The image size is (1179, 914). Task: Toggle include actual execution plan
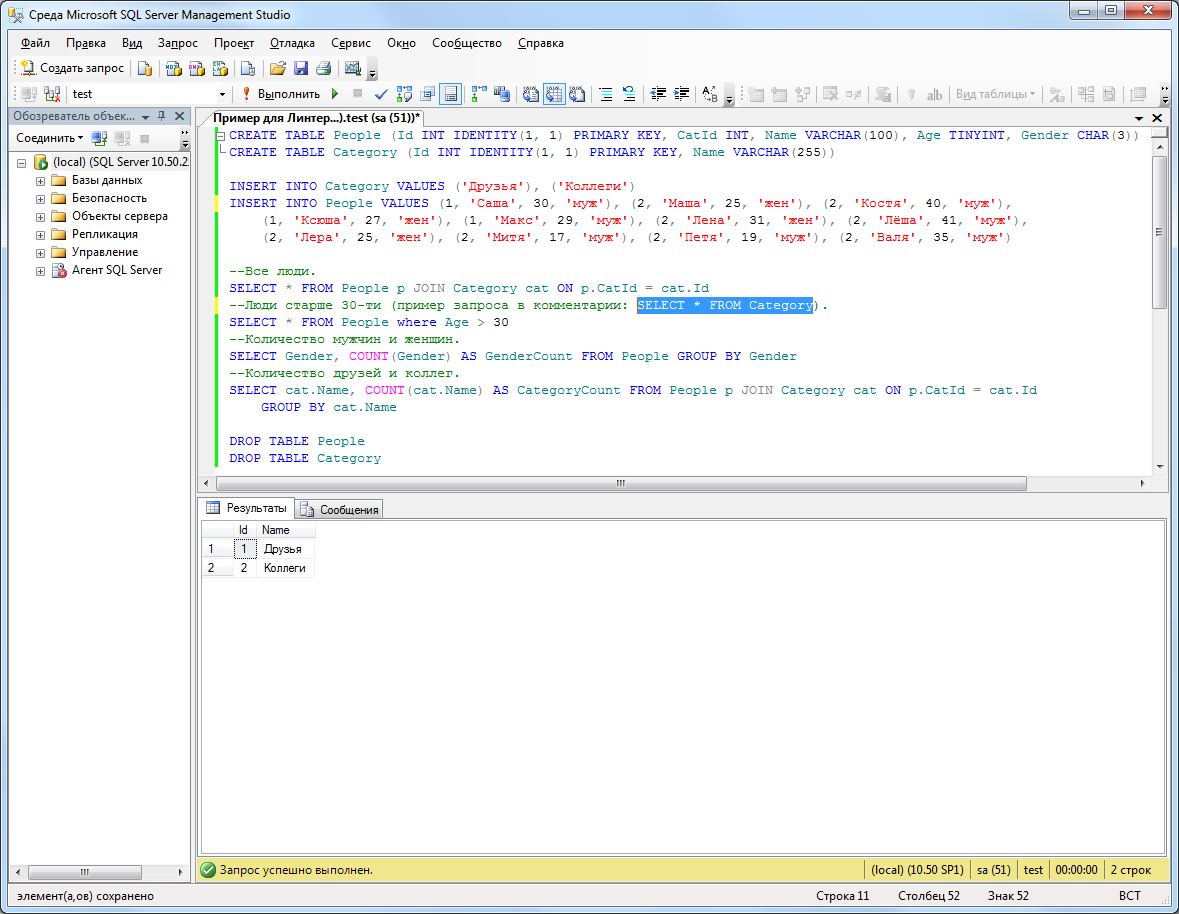coord(478,94)
